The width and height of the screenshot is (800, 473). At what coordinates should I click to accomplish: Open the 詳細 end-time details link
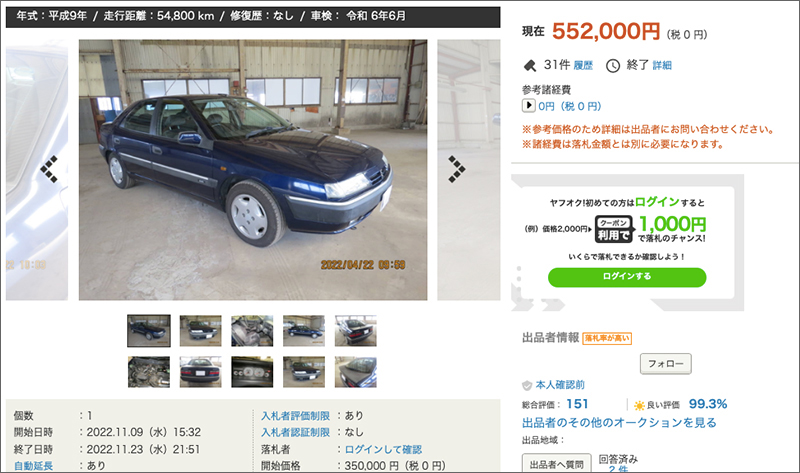pos(662,65)
